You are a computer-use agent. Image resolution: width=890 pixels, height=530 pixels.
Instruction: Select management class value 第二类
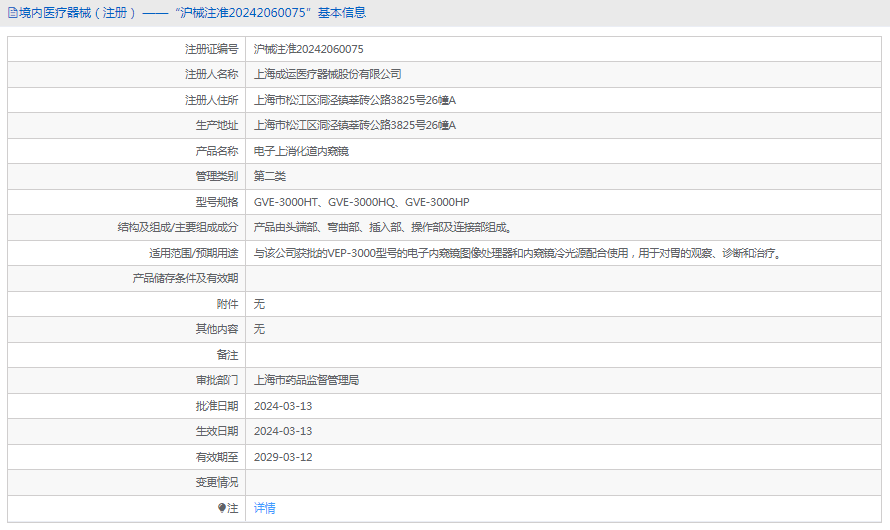coord(270,176)
